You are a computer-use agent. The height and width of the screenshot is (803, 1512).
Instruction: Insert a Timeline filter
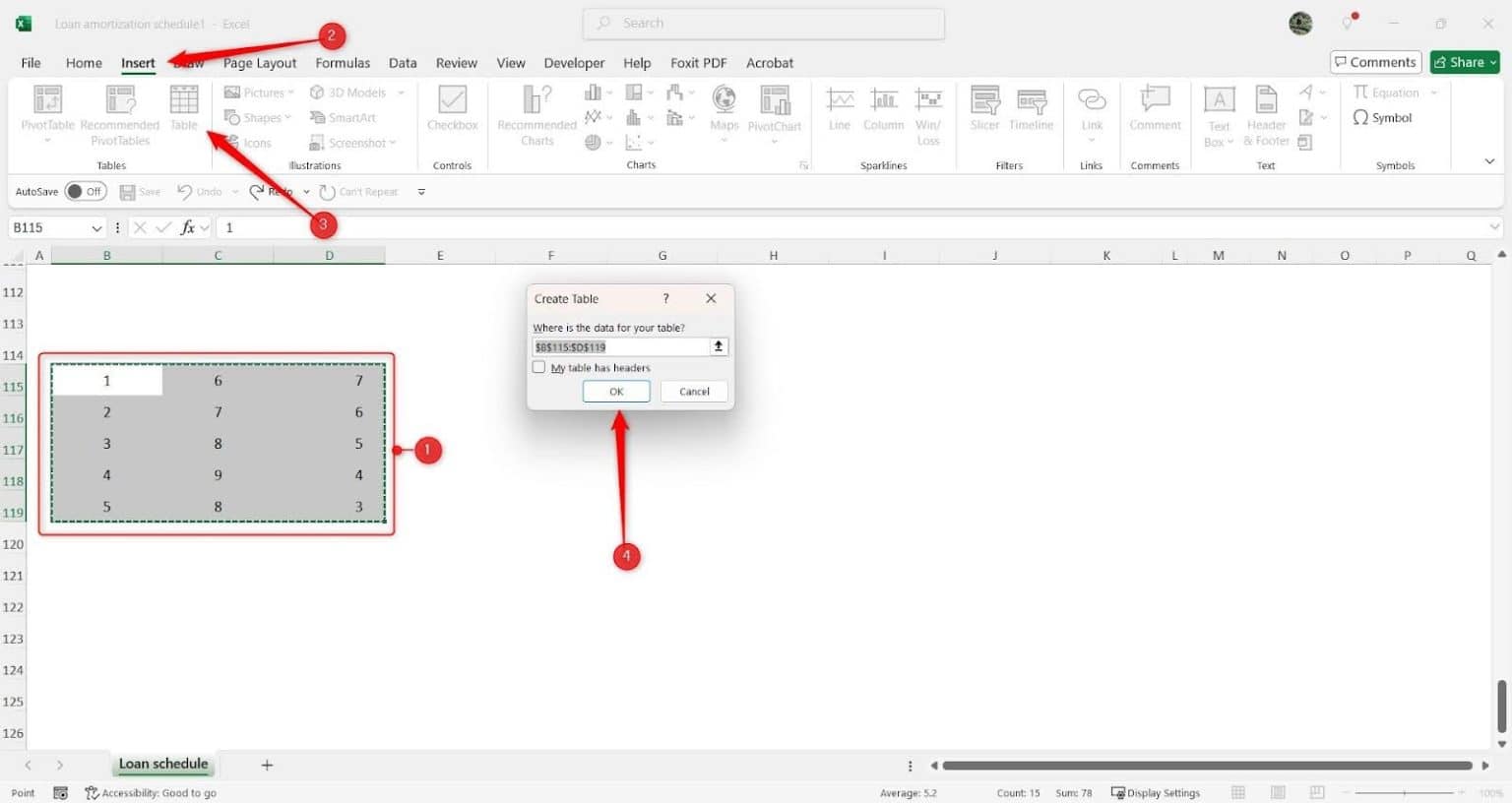click(1031, 110)
